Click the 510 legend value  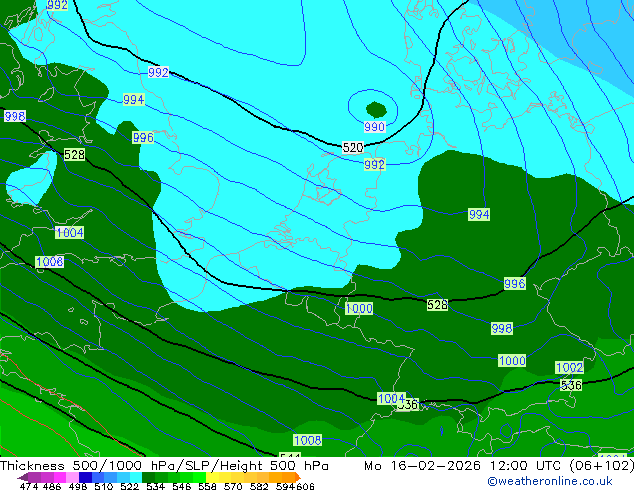[x=104, y=486]
